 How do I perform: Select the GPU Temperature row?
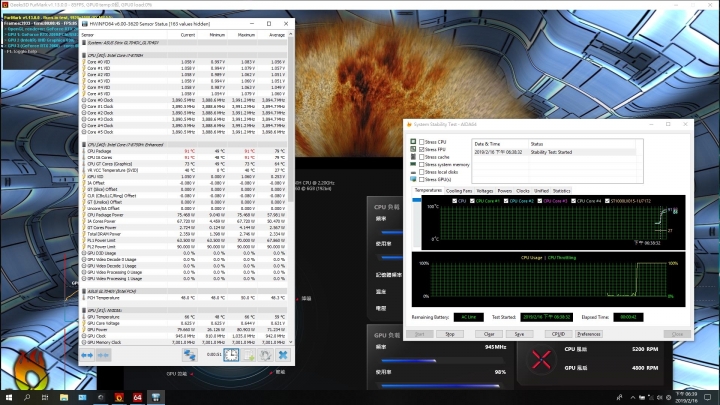(184, 317)
